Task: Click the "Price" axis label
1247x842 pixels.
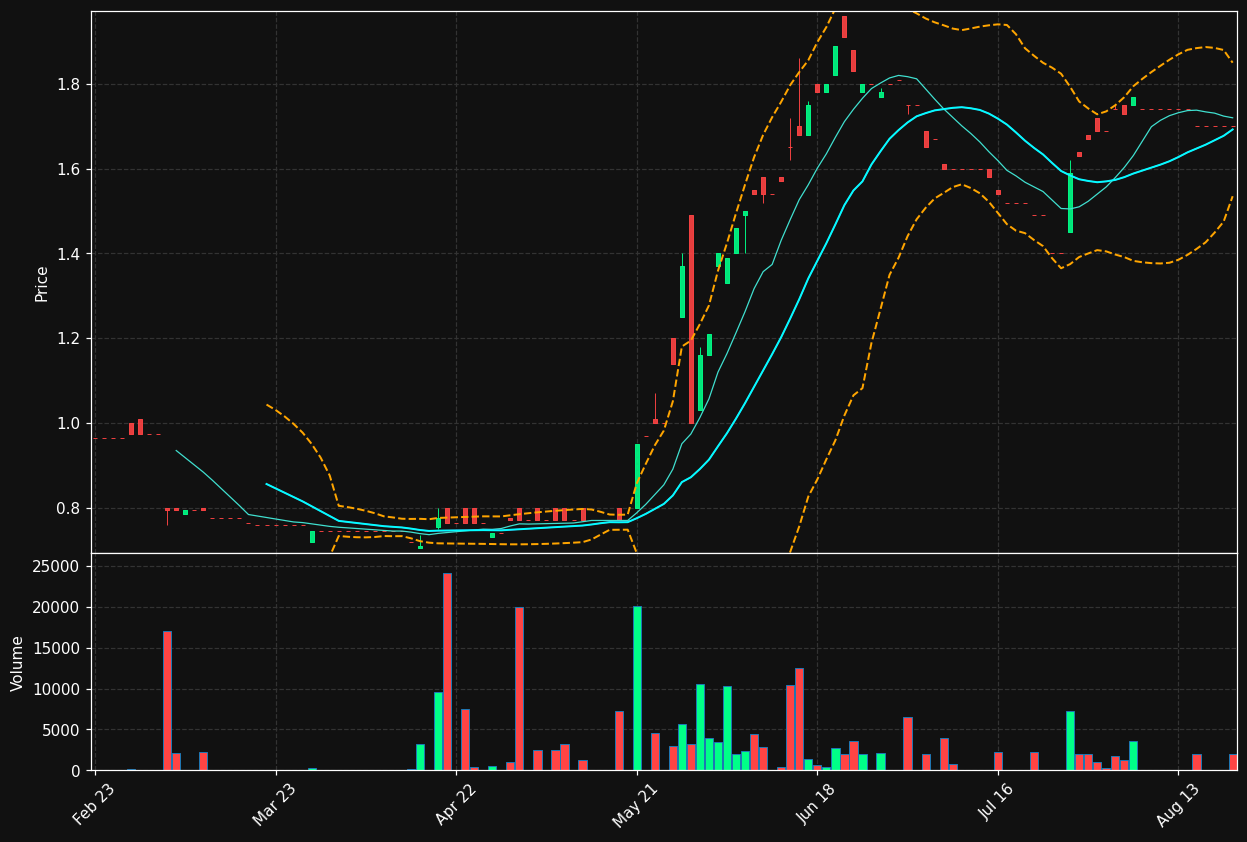Action: coord(42,283)
